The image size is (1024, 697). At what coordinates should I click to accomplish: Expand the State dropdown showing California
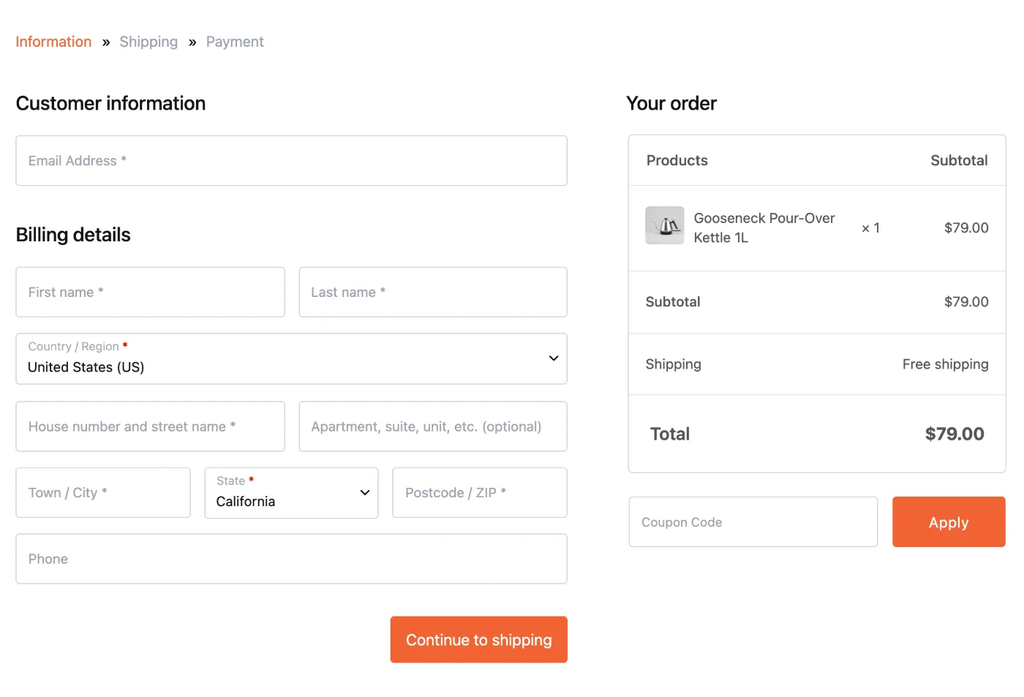pyautogui.click(x=291, y=493)
